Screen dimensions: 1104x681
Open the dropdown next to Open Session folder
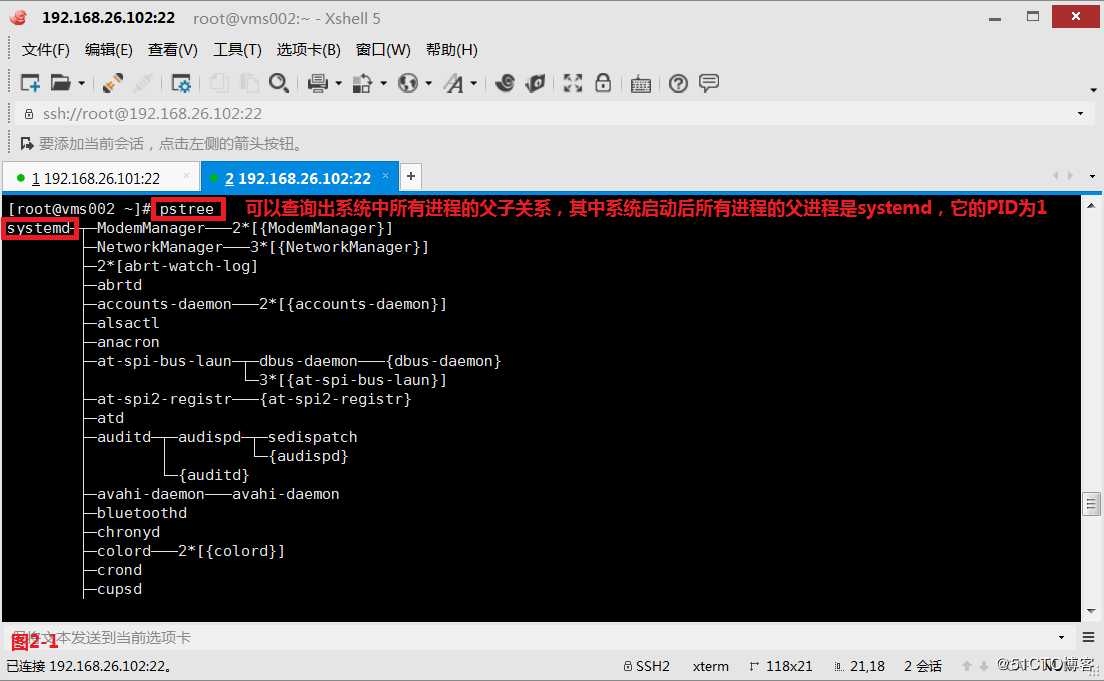82,83
